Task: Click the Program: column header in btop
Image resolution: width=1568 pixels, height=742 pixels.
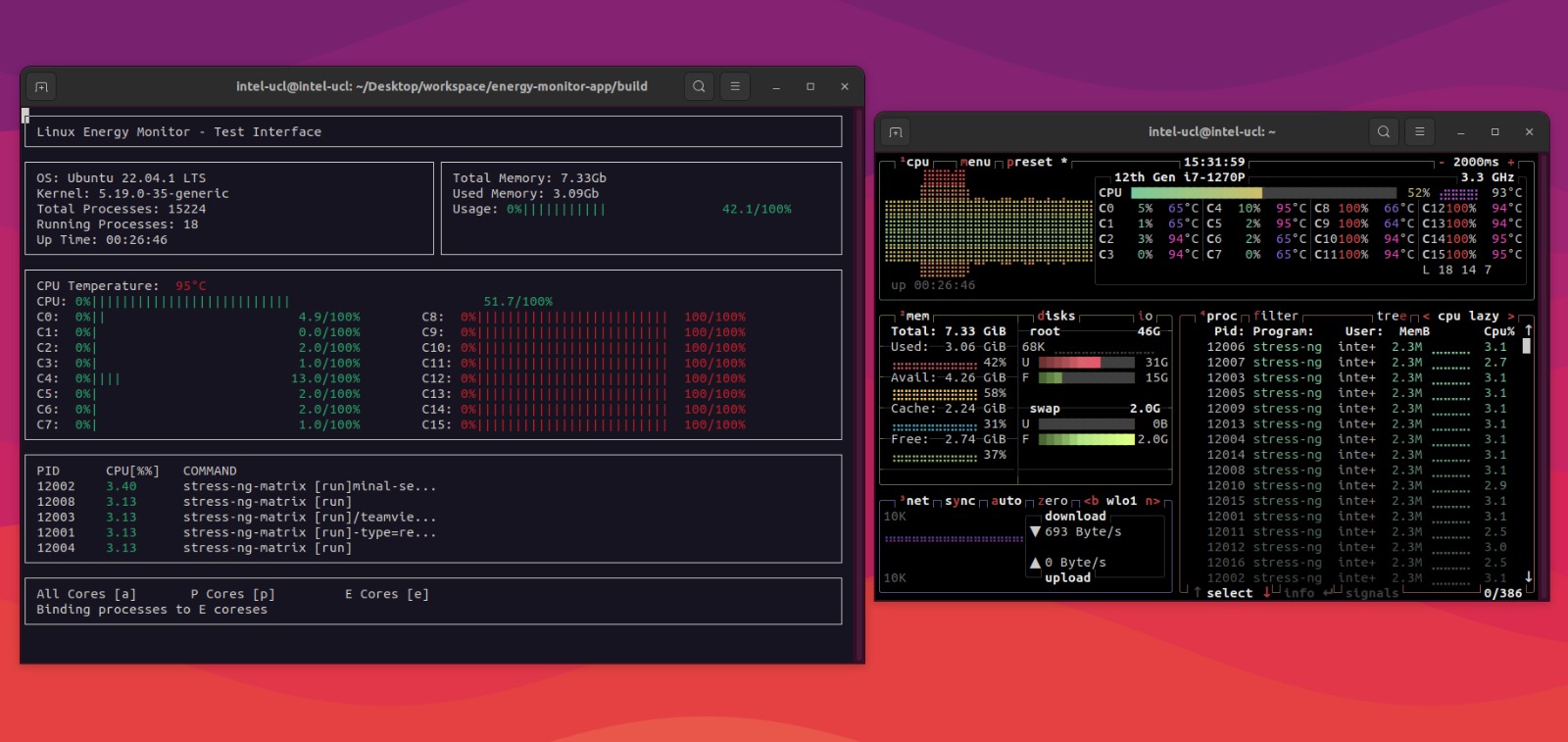Action: [1283, 331]
